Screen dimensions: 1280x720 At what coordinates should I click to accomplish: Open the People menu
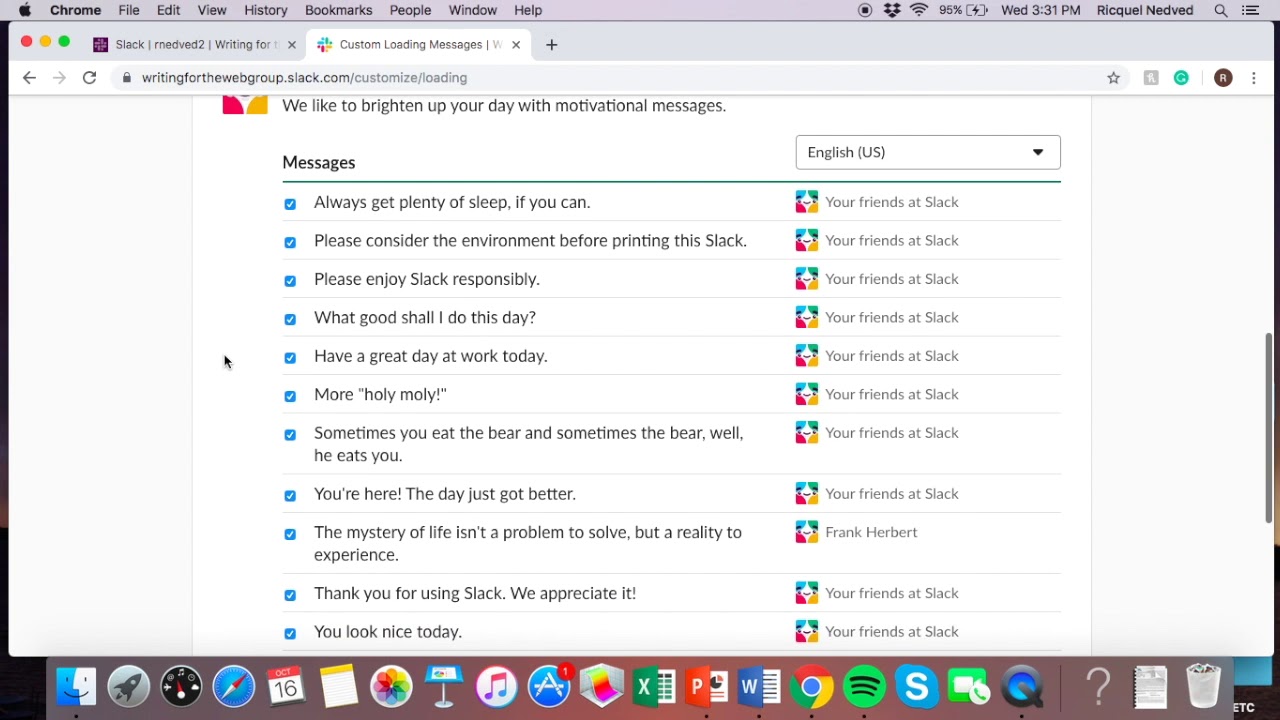click(x=410, y=10)
